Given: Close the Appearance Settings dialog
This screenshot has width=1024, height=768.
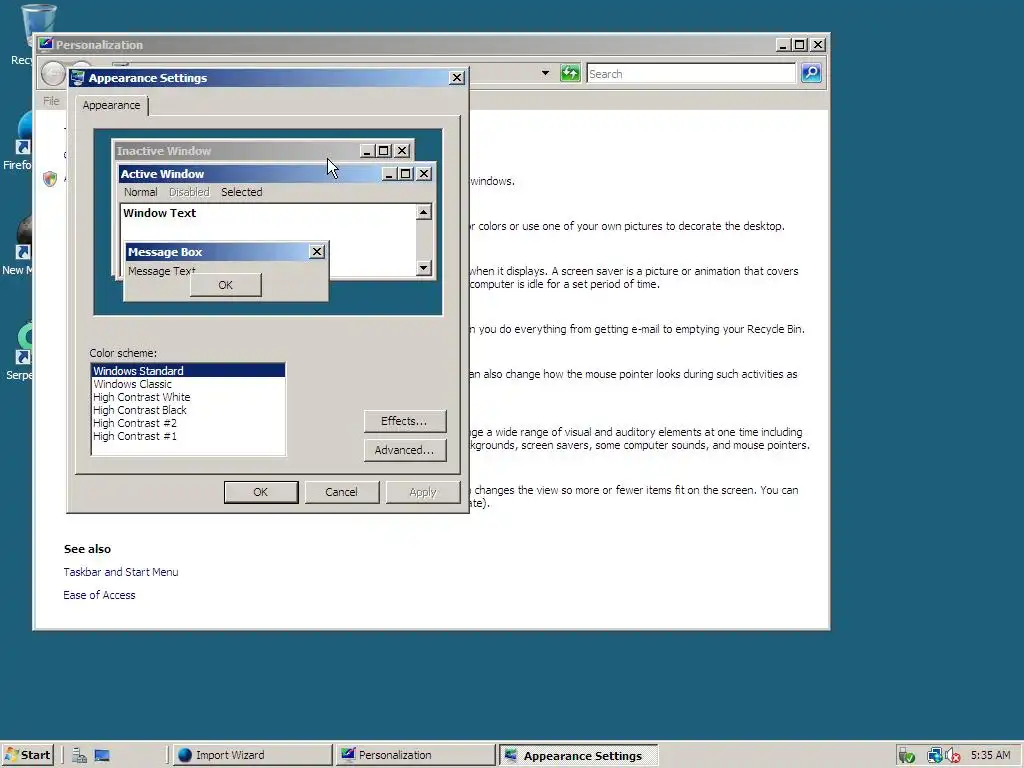Looking at the screenshot, I should click(x=457, y=78).
